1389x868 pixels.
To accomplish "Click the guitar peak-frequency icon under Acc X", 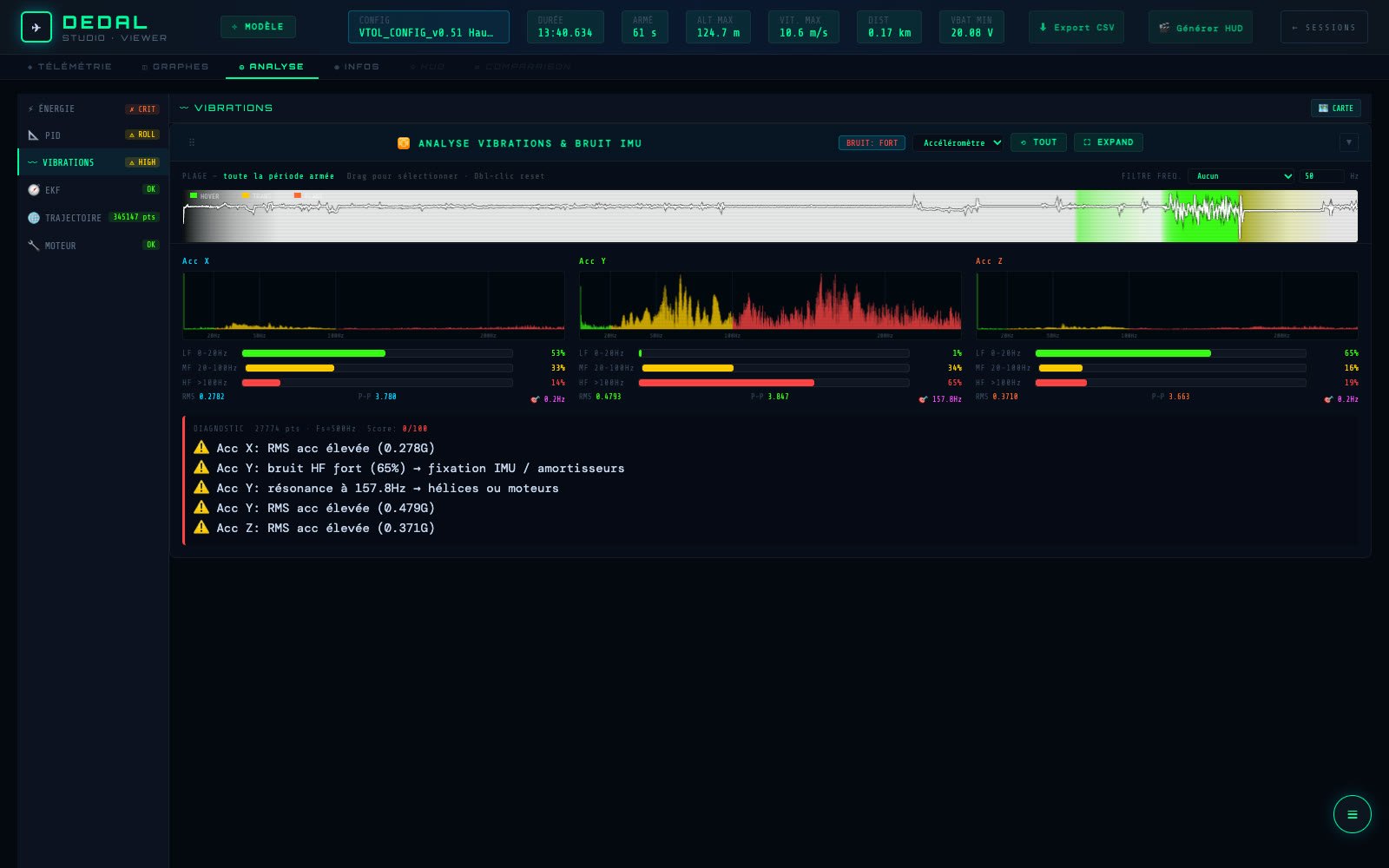I will (535, 399).
